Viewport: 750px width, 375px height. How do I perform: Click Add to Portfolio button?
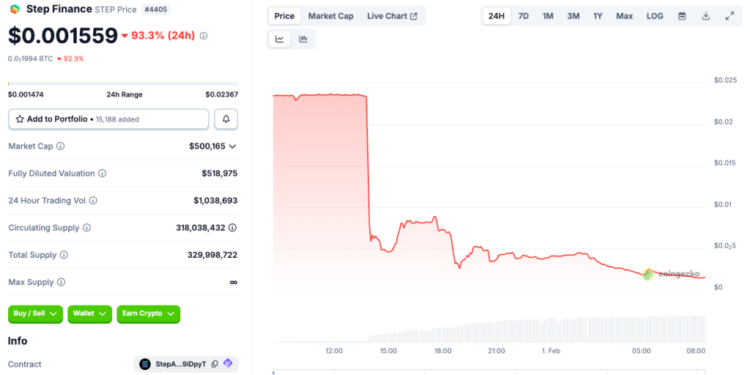[x=109, y=119]
